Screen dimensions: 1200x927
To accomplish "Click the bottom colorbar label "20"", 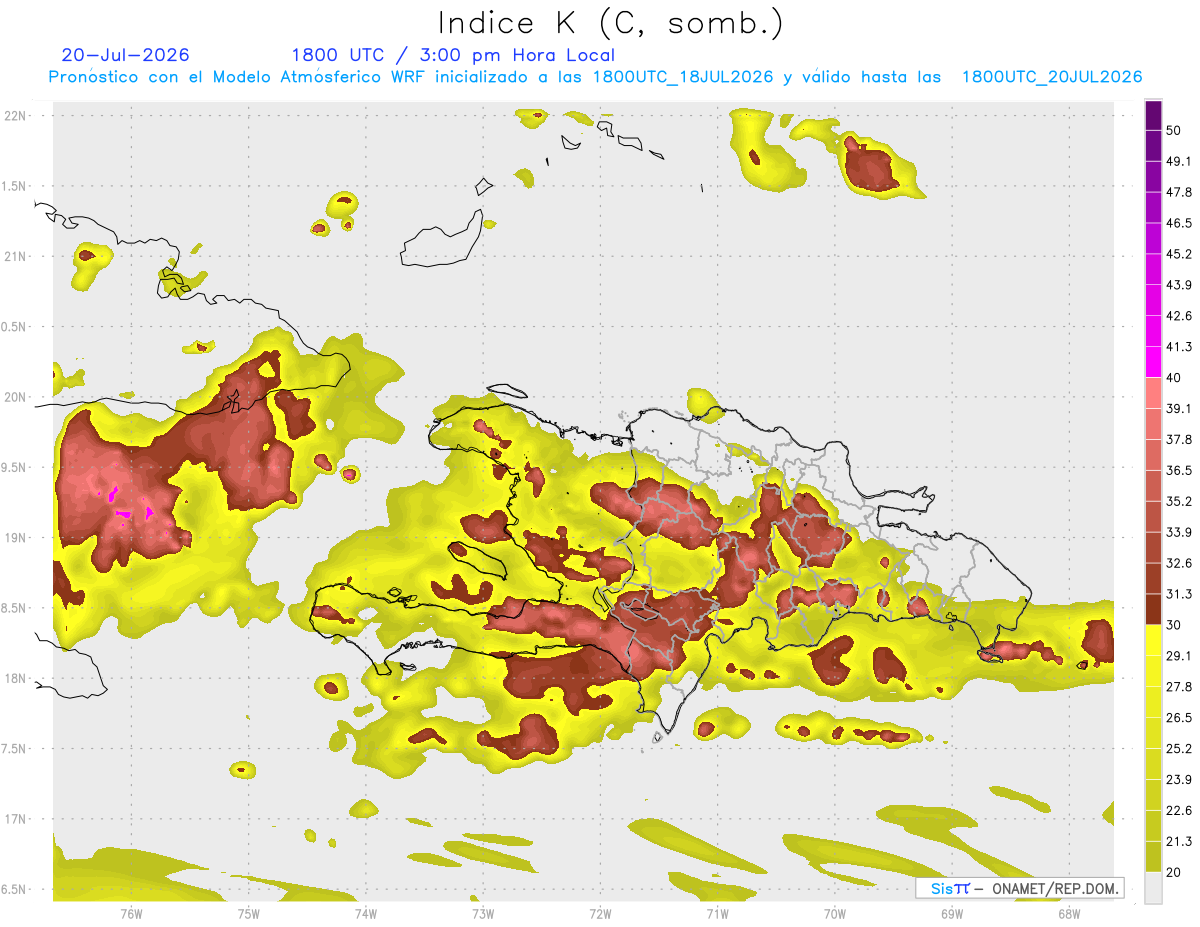I will pos(1174,872).
